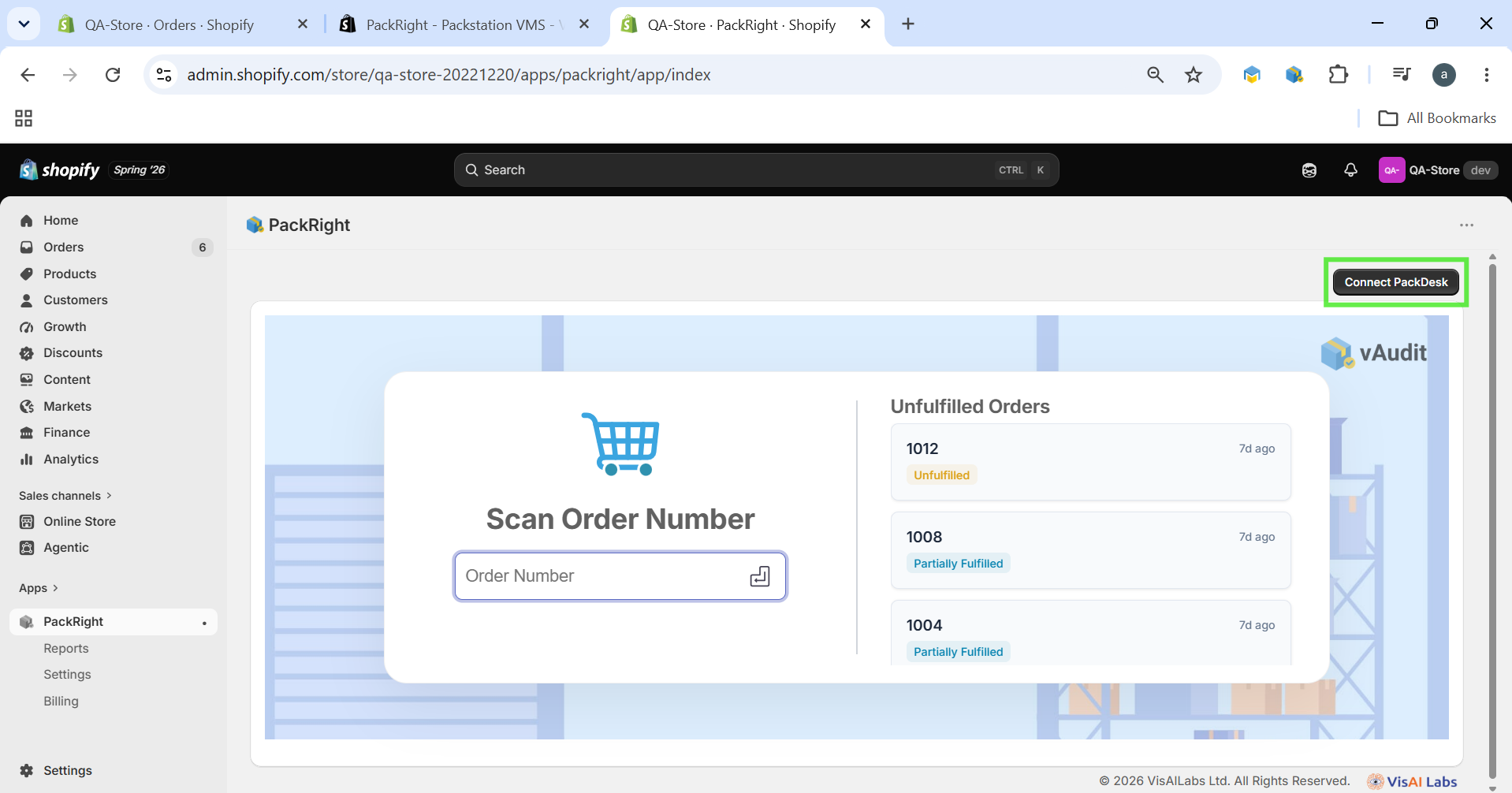
Task: Click the page vertical scrollbar
Action: pos(1492,520)
